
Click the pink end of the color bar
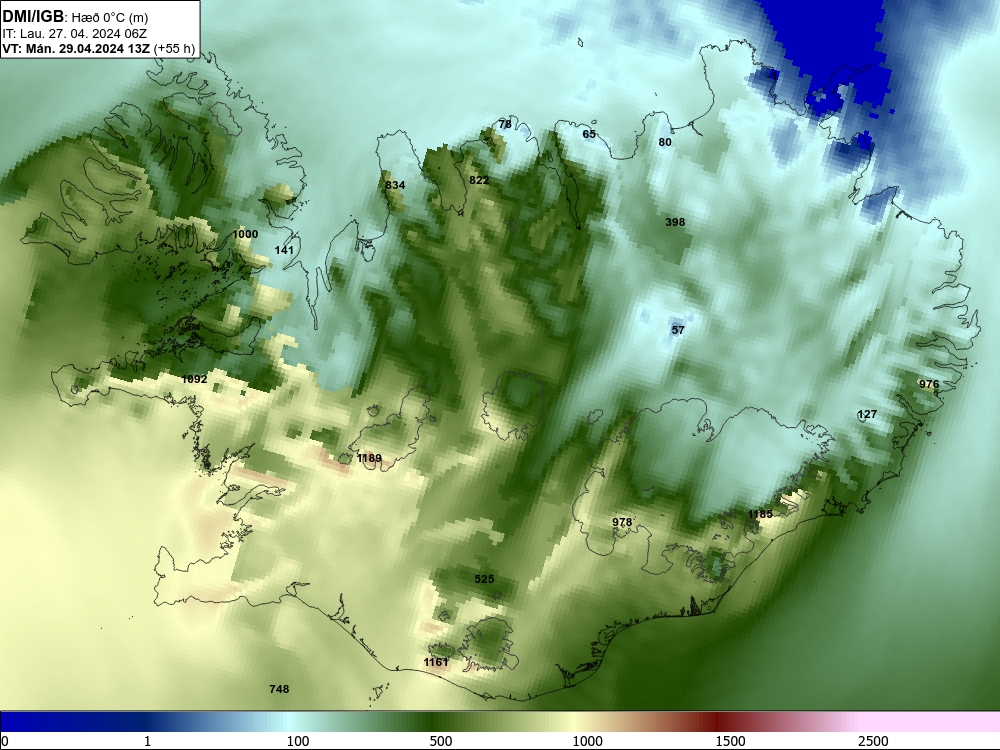[x=931, y=722]
